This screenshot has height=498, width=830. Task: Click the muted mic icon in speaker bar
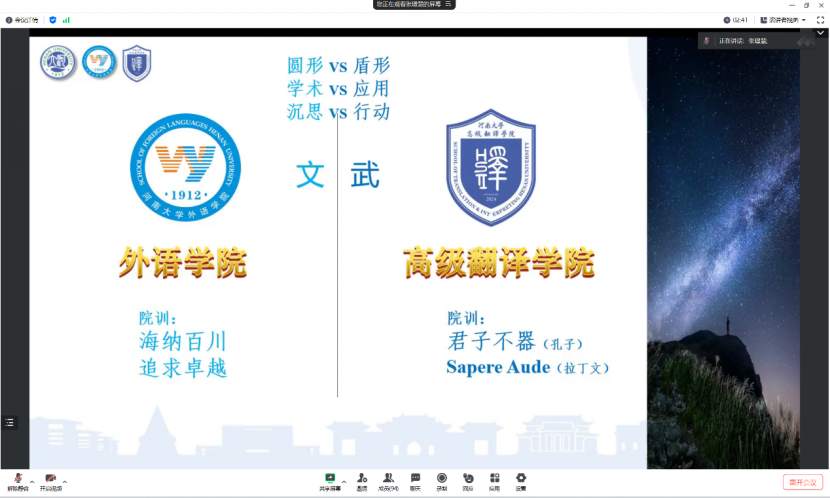pyautogui.click(x=706, y=41)
